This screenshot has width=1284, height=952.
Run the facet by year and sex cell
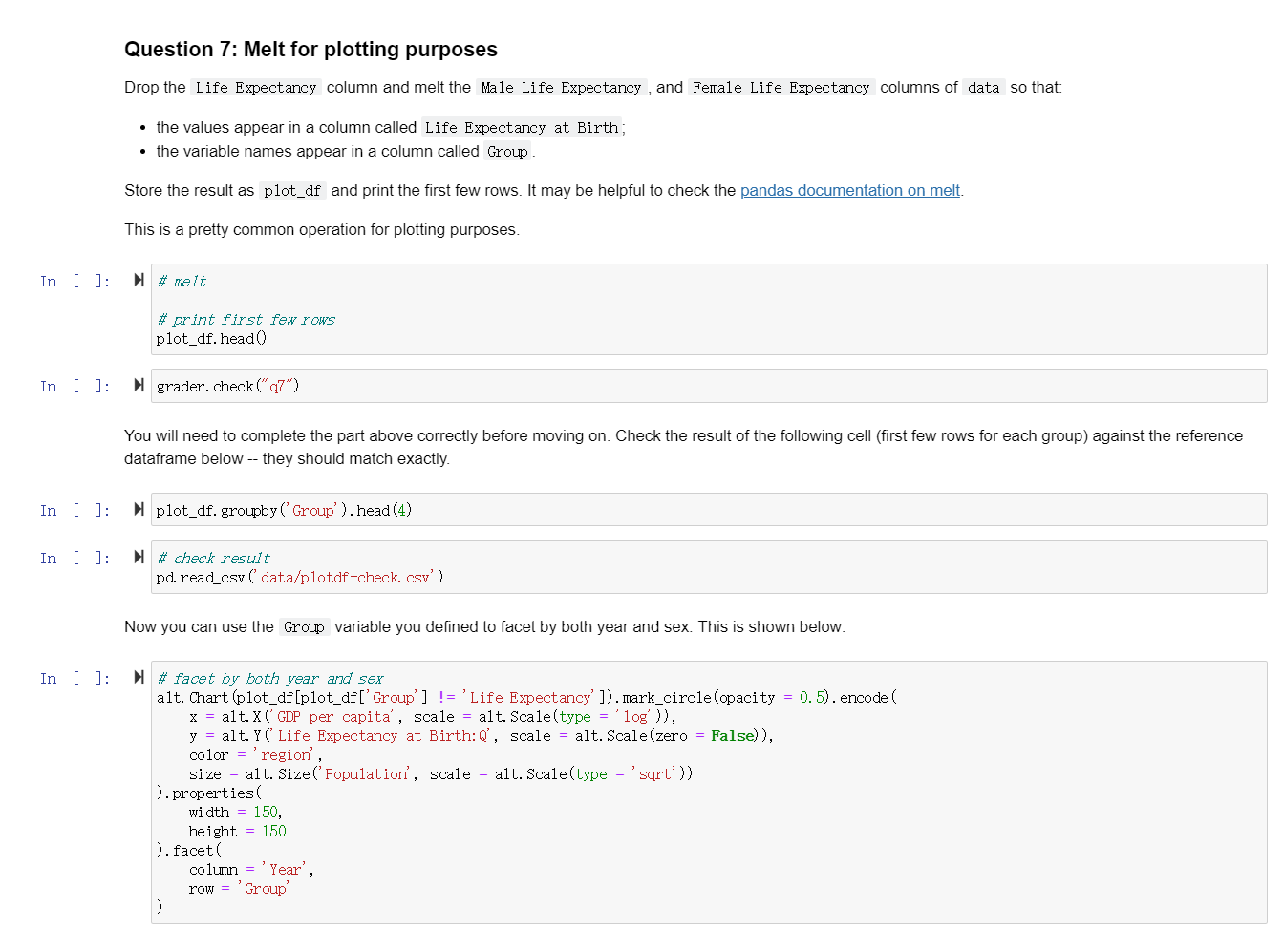139,678
